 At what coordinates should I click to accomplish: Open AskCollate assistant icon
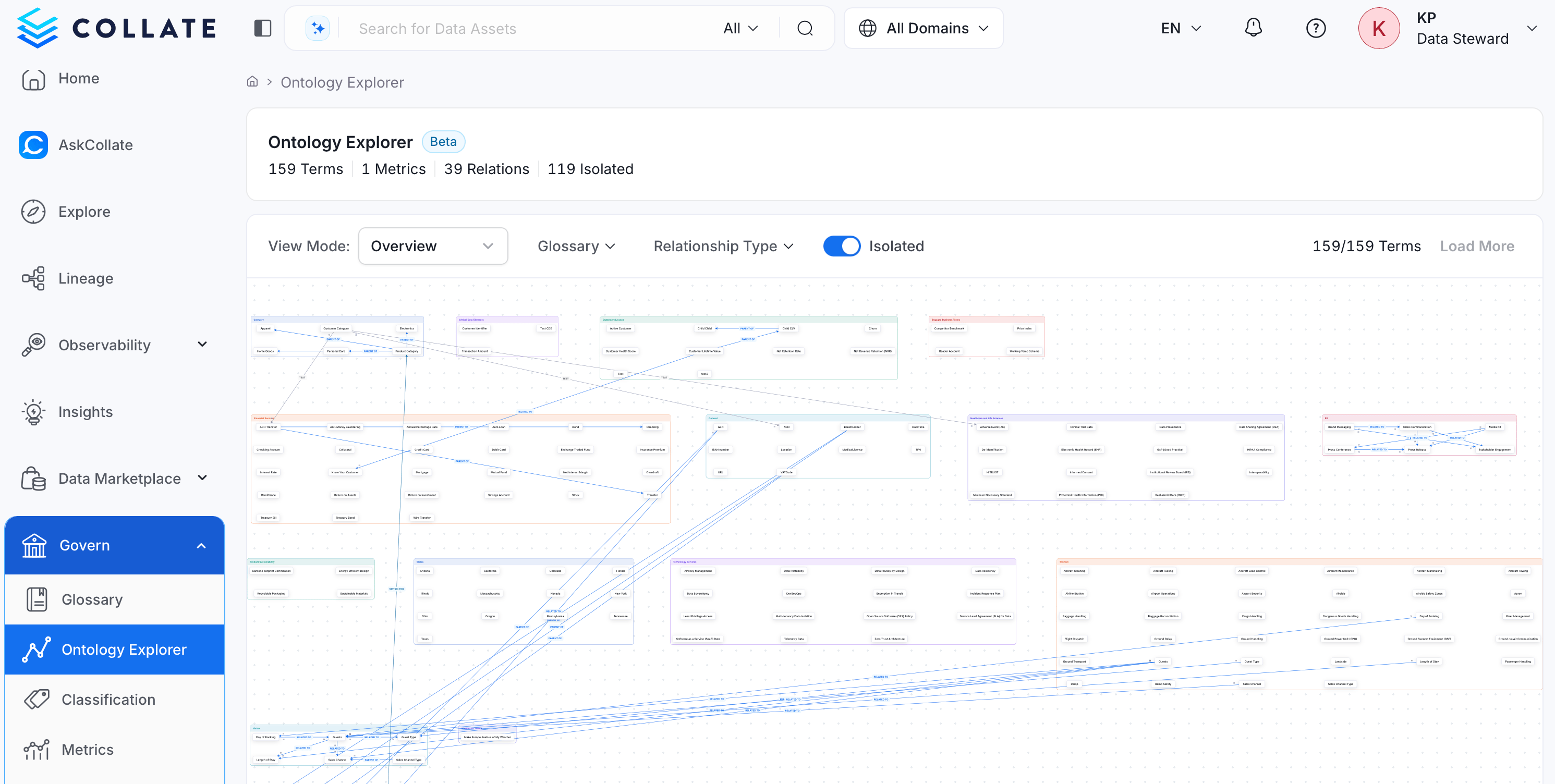[33, 145]
